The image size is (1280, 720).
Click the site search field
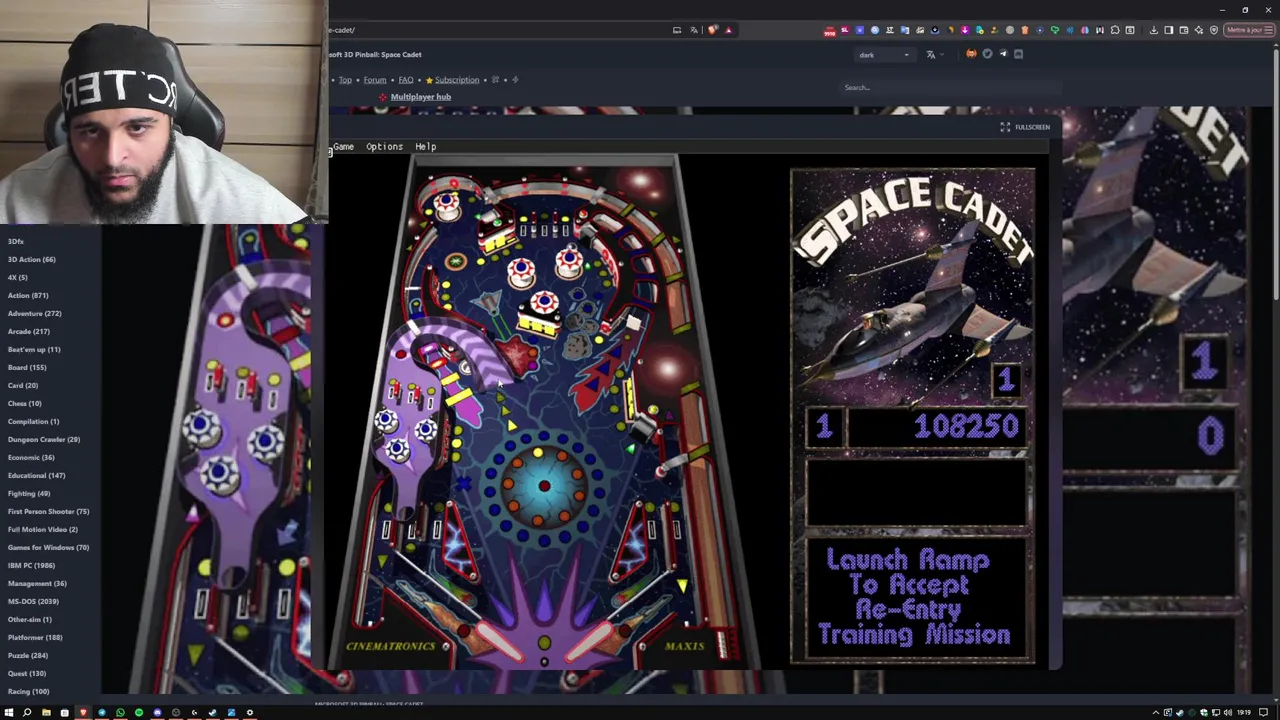(x=950, y=87)
